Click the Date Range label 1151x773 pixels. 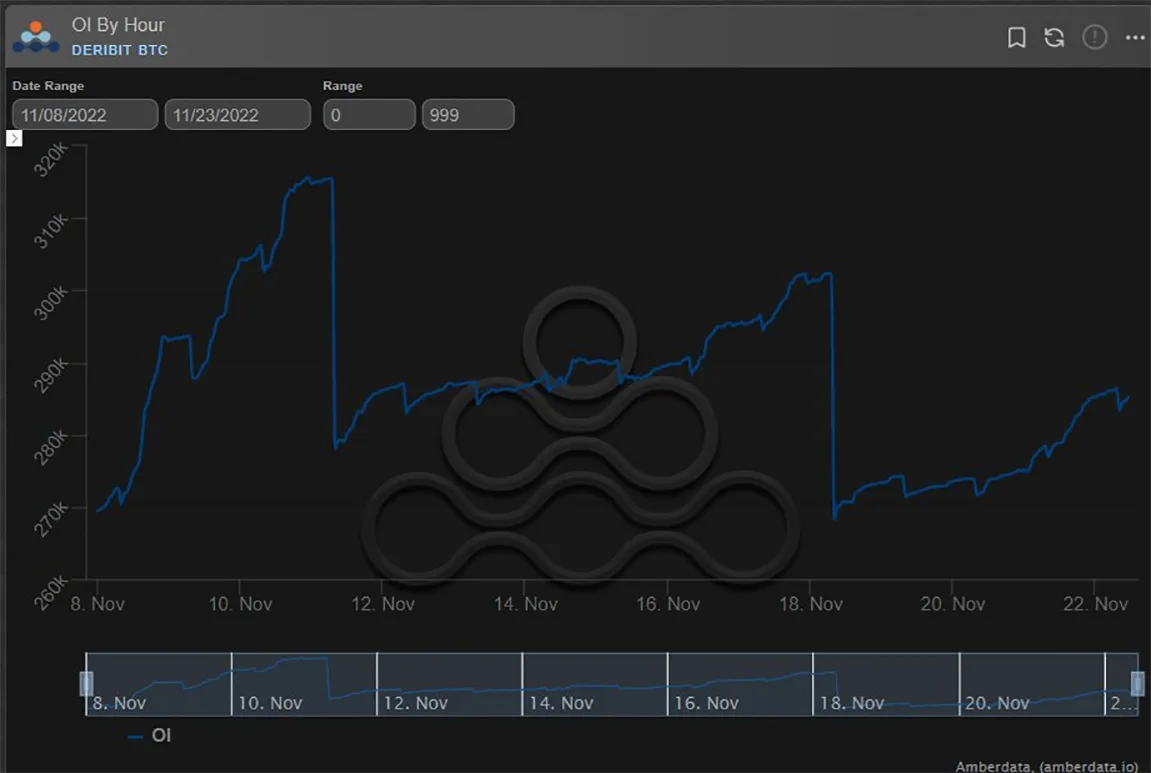(48, 86)
